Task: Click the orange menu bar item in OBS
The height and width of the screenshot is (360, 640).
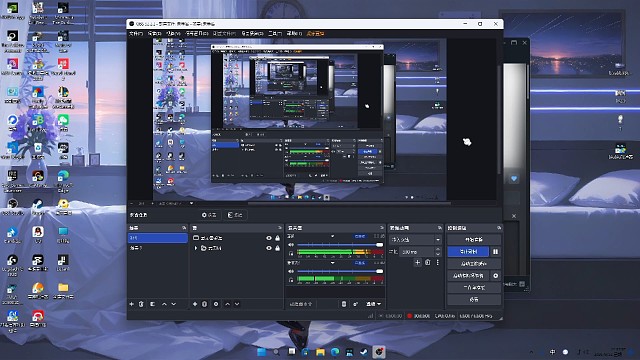Action: point(316,33)
